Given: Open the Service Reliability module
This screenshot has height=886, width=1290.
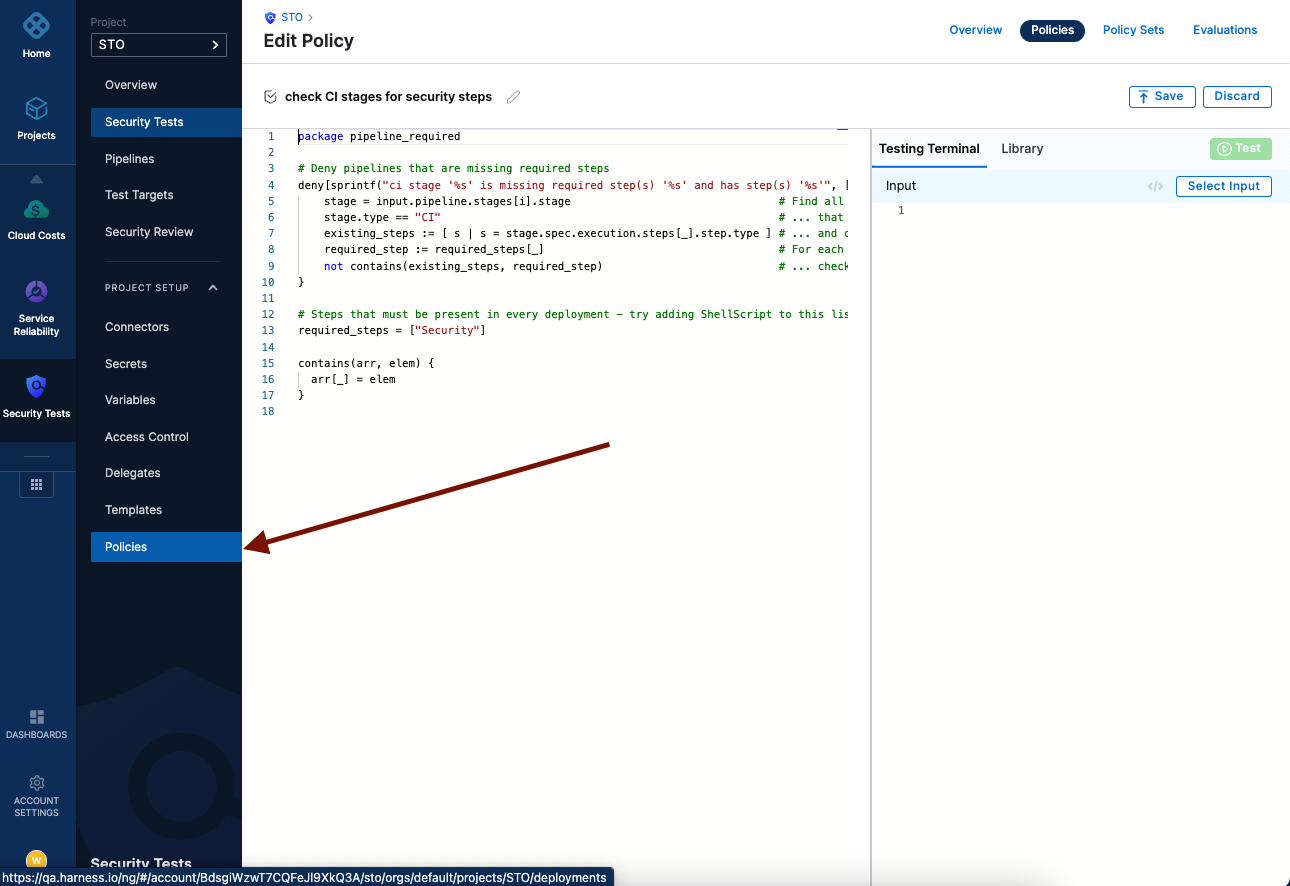Looking at the screenshot, I should coord(37,307).
